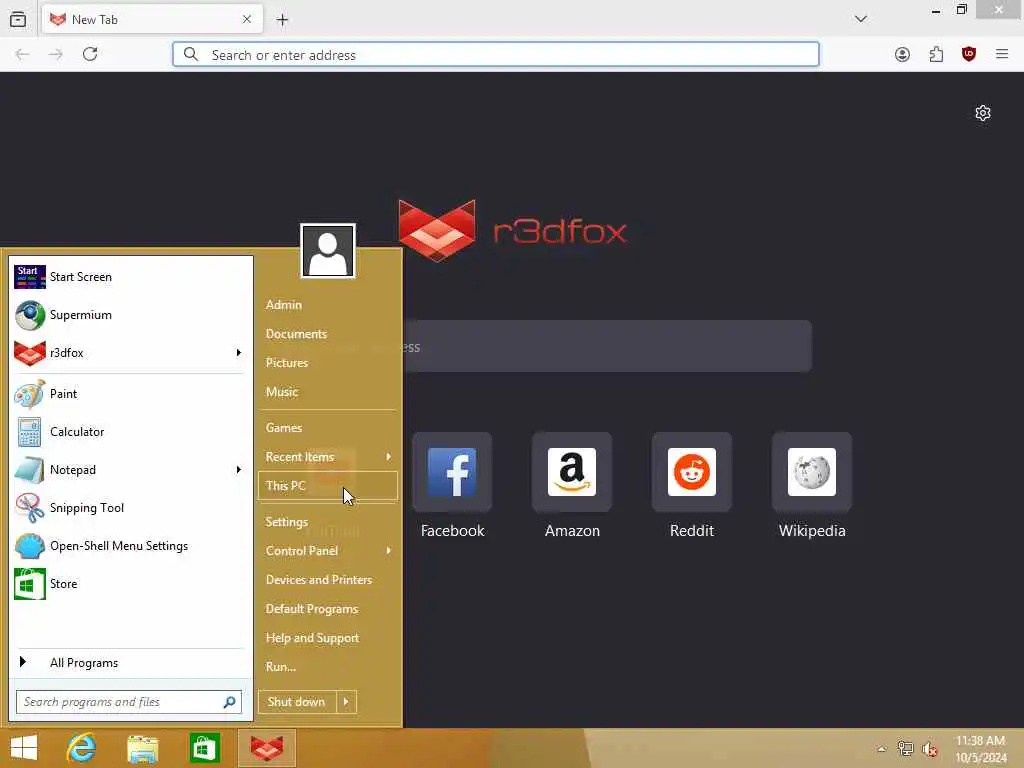Click the Windows Start button
The width and height of the screenshot is (1024, 768).
pos(24,748)
